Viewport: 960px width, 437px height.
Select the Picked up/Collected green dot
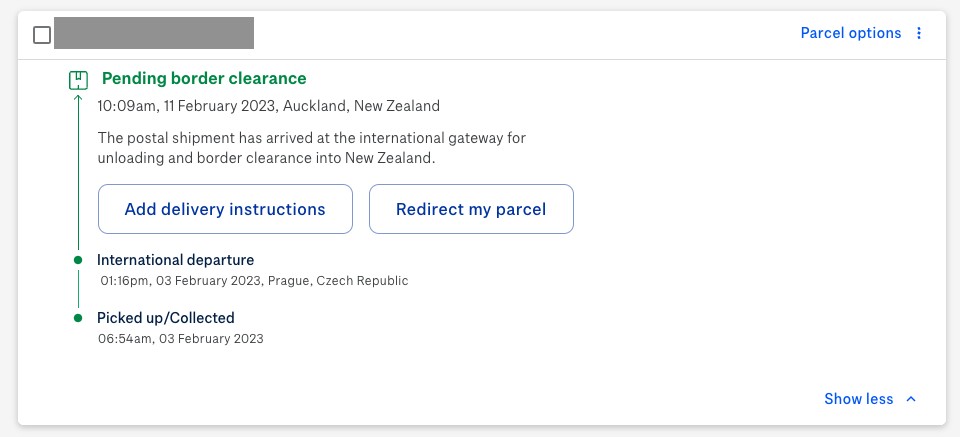point(78,318)
